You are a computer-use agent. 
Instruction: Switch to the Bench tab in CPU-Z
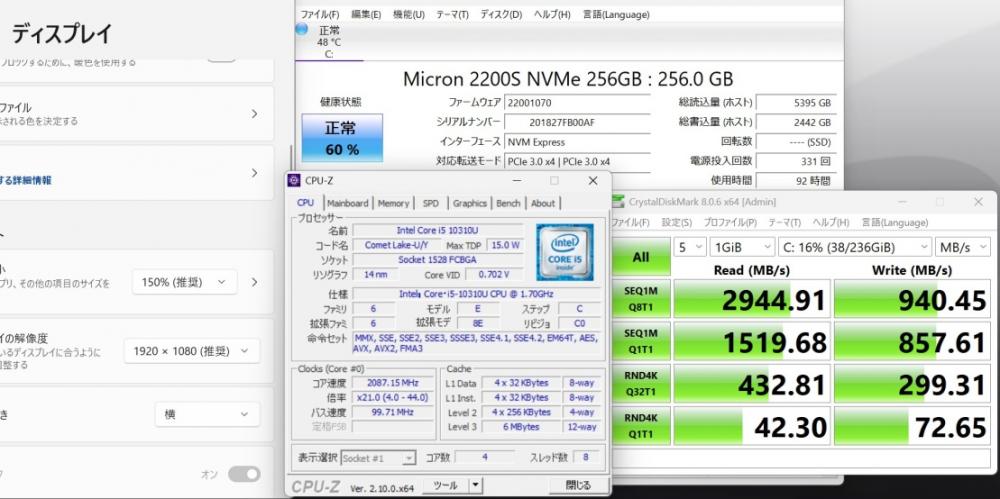click(x=508, y=203)
